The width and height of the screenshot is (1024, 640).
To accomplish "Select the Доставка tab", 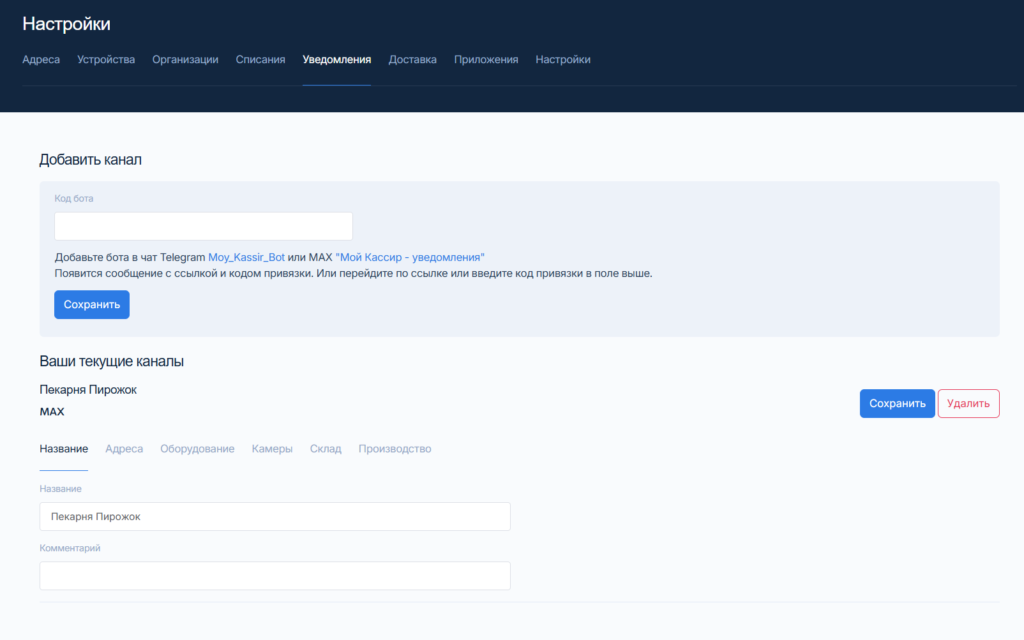I will 412,60.
